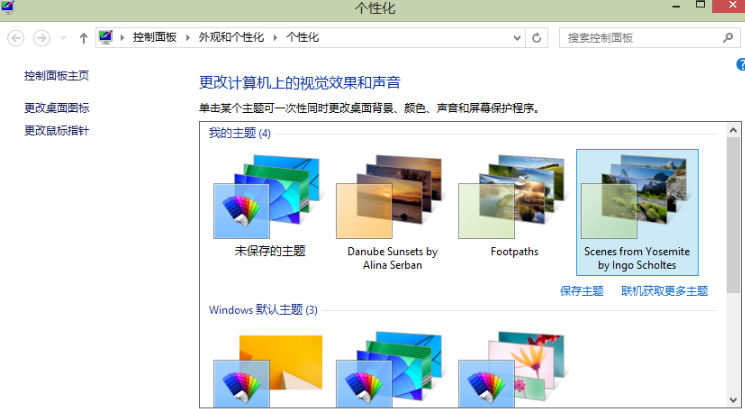Open the 联机获取更多主题 link
The image size is (745, 409).
click(664, 291)
